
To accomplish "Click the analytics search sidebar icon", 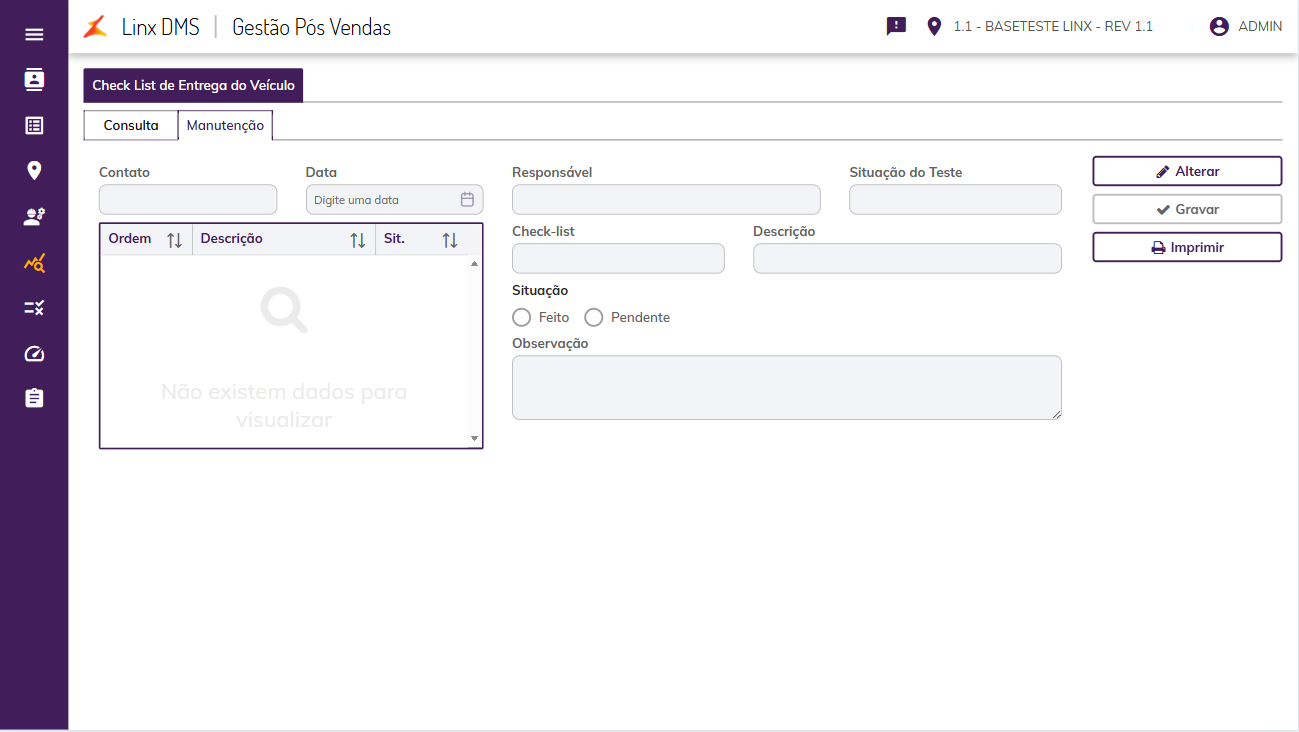I will coord(34,263).
